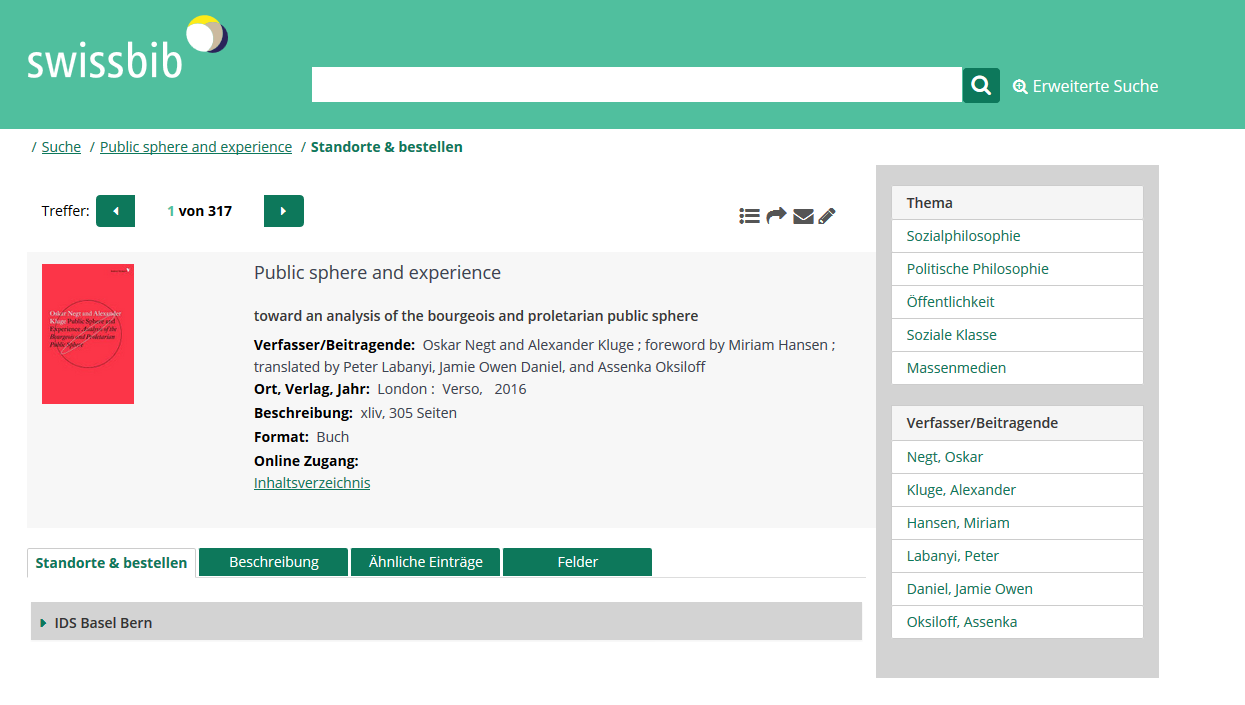Switch to the Beschreibung tab
The height and width of the screenshot is (705, 1245).
pos(273,562)
